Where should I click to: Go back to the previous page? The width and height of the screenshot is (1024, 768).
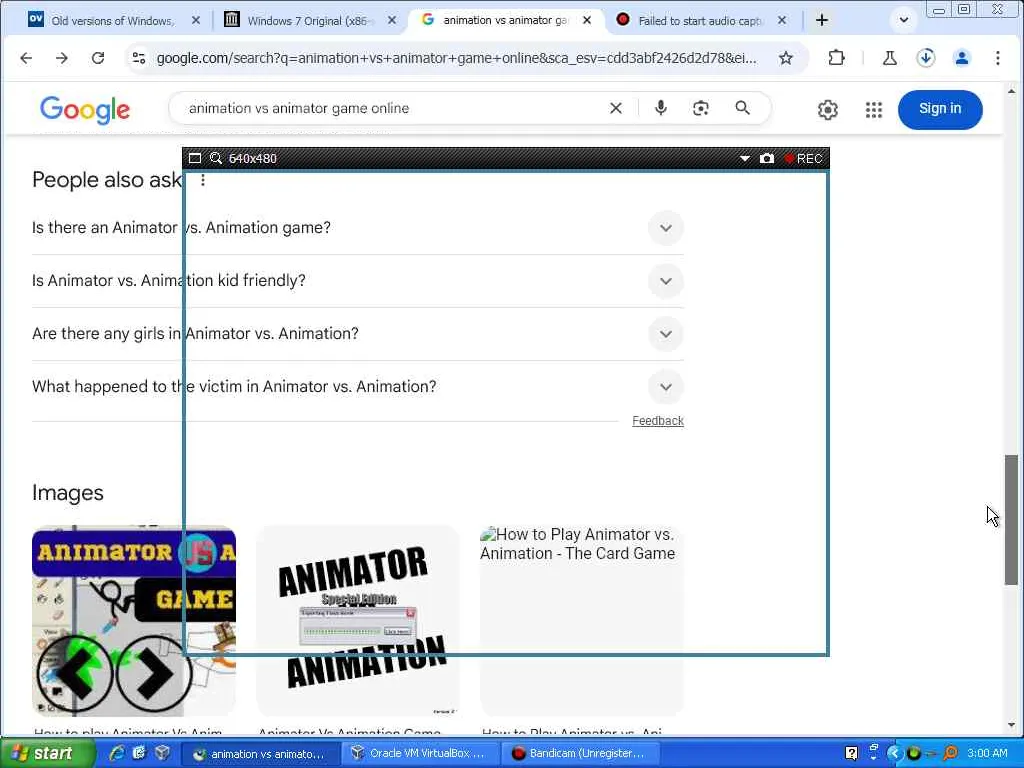[26, 58]
